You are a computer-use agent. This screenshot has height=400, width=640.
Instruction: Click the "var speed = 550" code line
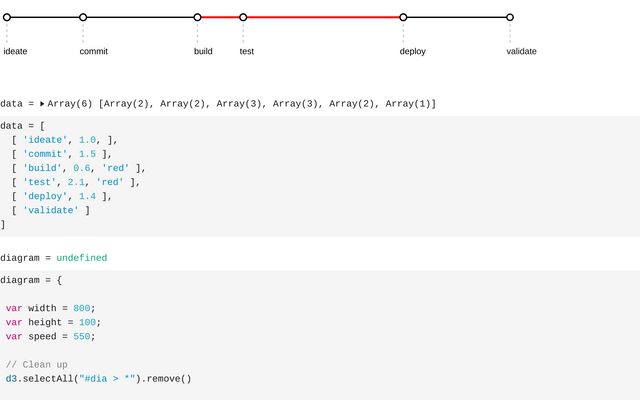(x=50, y=337)
